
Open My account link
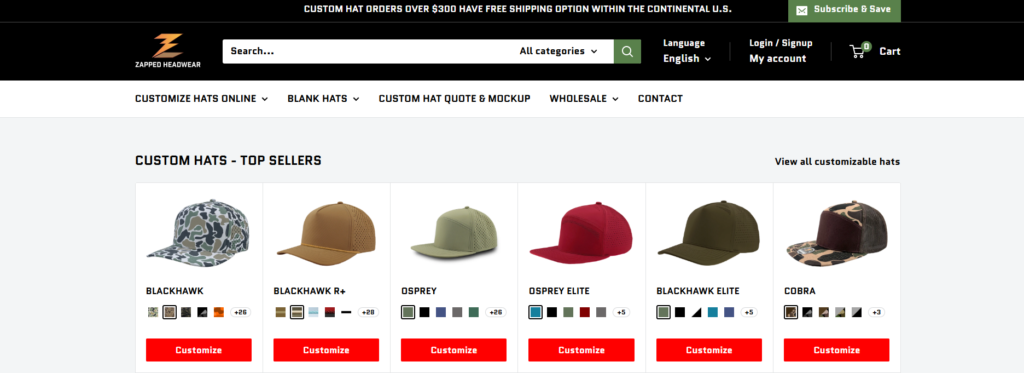pos(777,58)
